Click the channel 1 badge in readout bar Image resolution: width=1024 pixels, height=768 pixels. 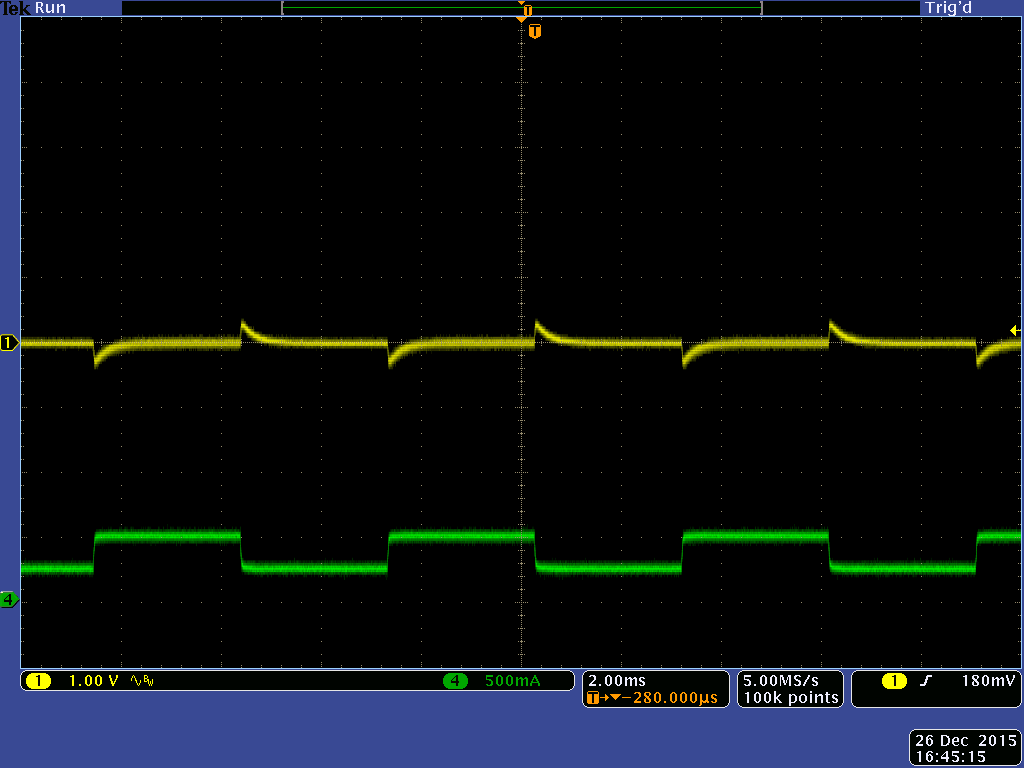click(x=39, y=681)
